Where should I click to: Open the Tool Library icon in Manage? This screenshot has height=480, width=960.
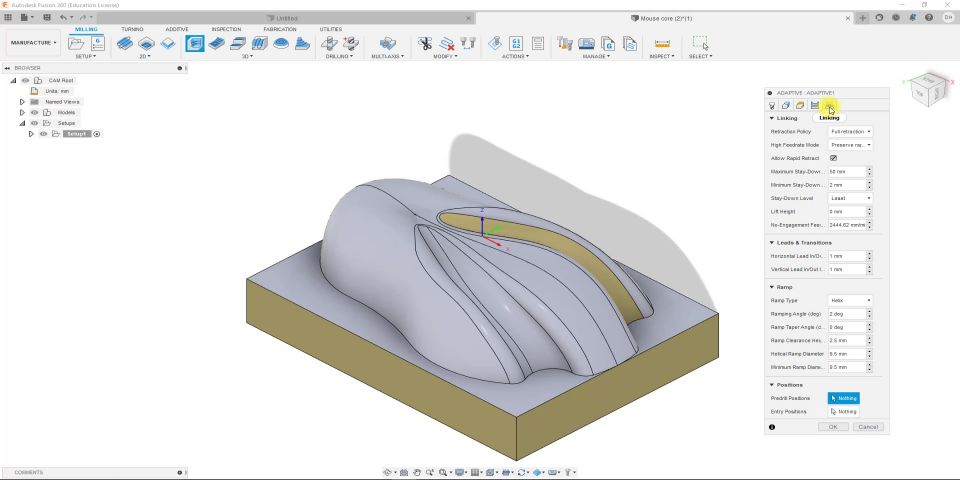pyautogui.click(x=566, y=44)
